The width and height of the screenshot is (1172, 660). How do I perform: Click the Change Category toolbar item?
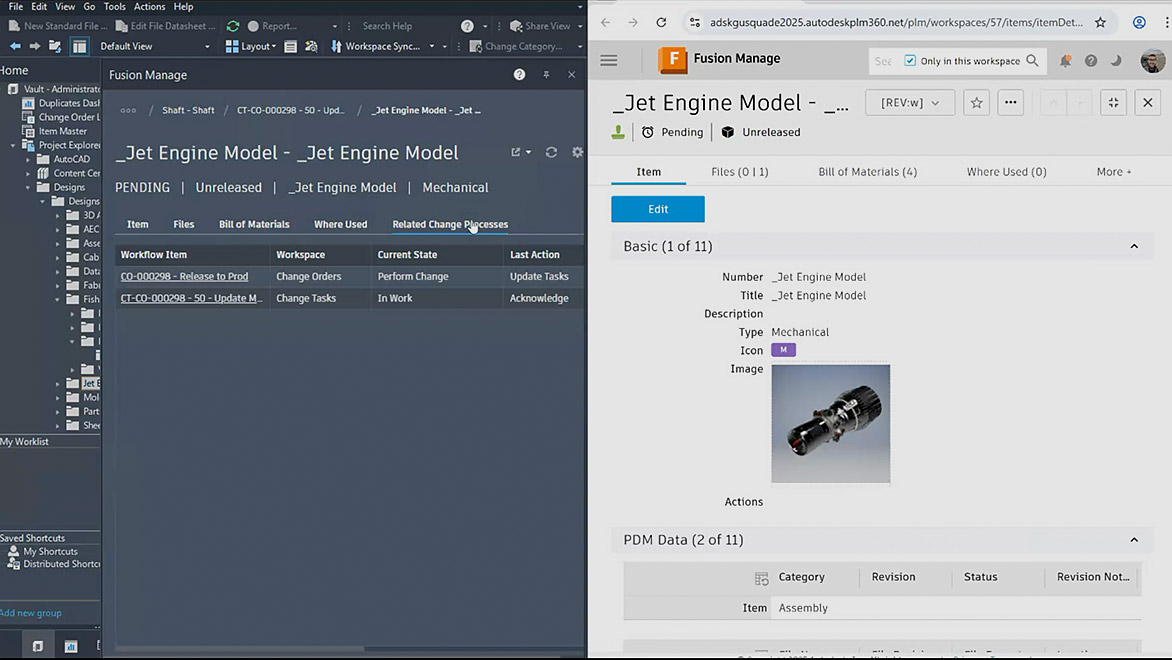pos(516,46)
